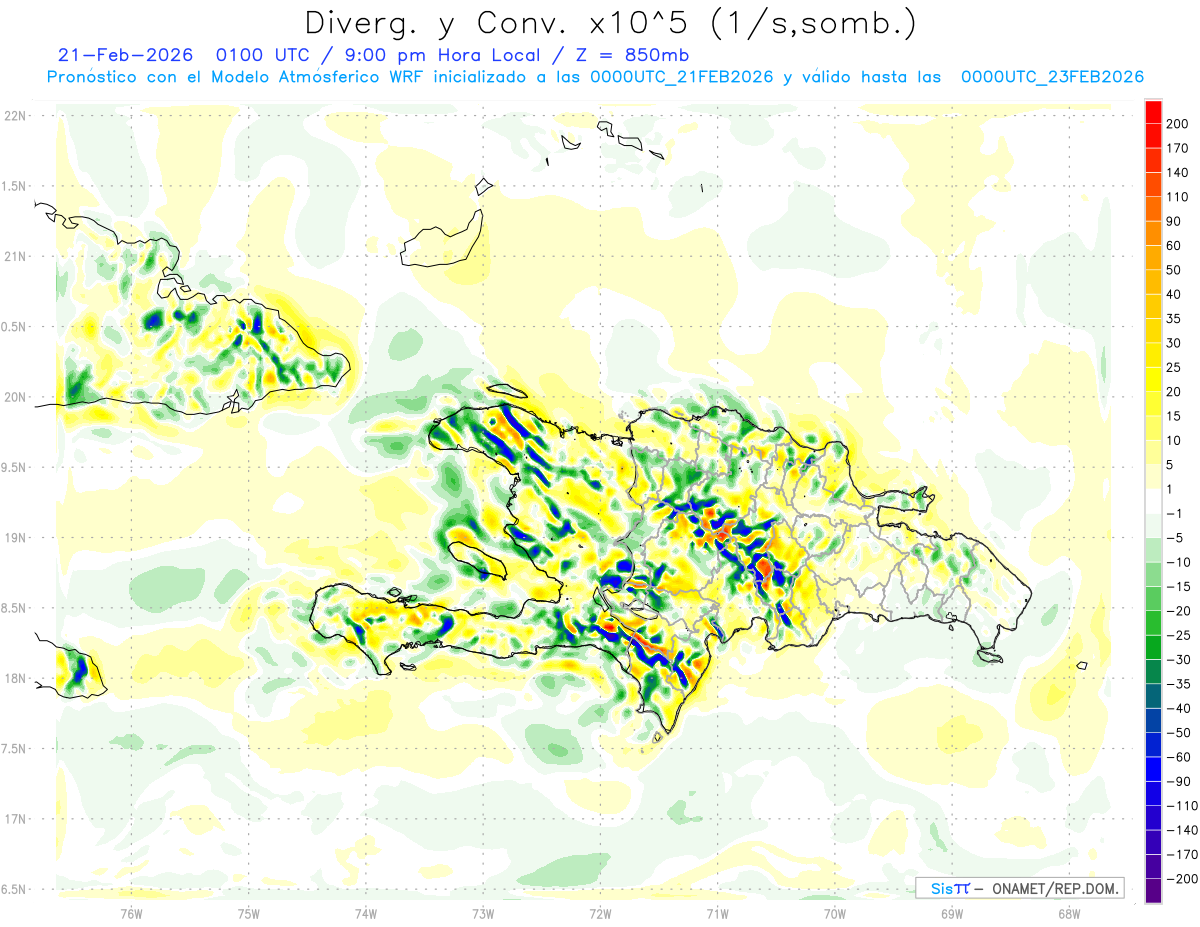Click the '70W' longitude label
1200x927 pixels.
835,912
